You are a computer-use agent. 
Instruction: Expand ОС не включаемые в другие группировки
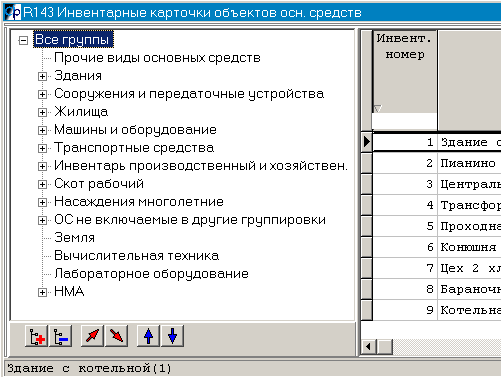(x=42, y=220)
